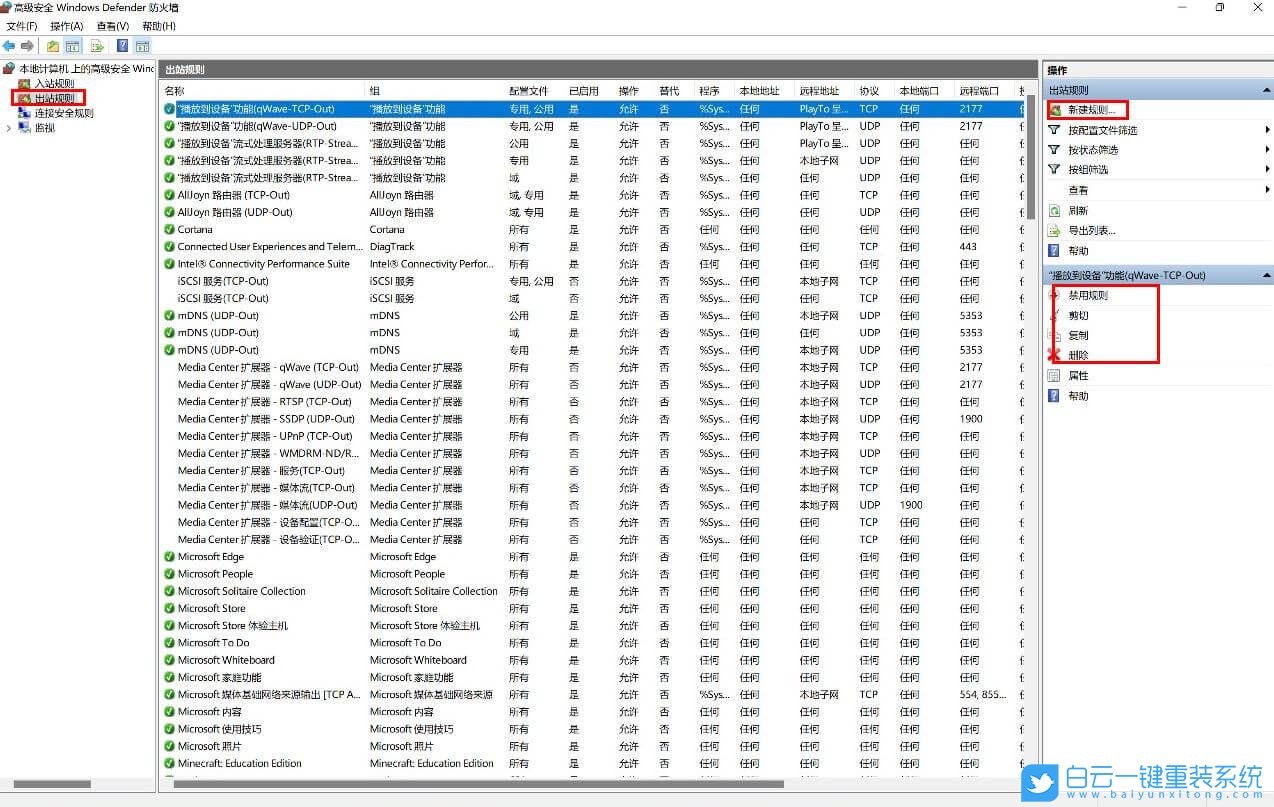Open the 操作(A) menu
This screenshot has width=1274, height=807.
[x=66, y=26]
